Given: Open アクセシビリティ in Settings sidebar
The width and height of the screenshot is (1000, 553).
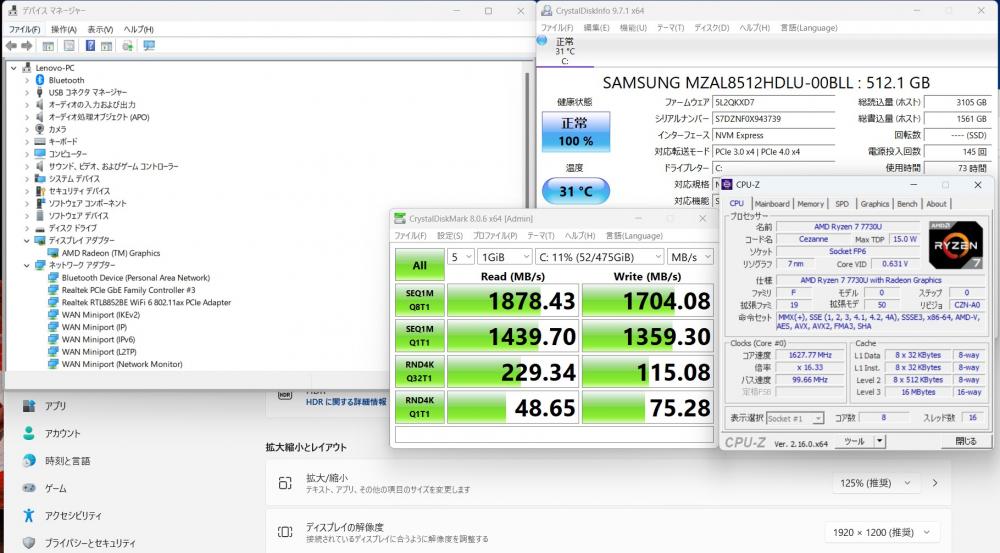Looking at the screenshot, I should [73, 515].
